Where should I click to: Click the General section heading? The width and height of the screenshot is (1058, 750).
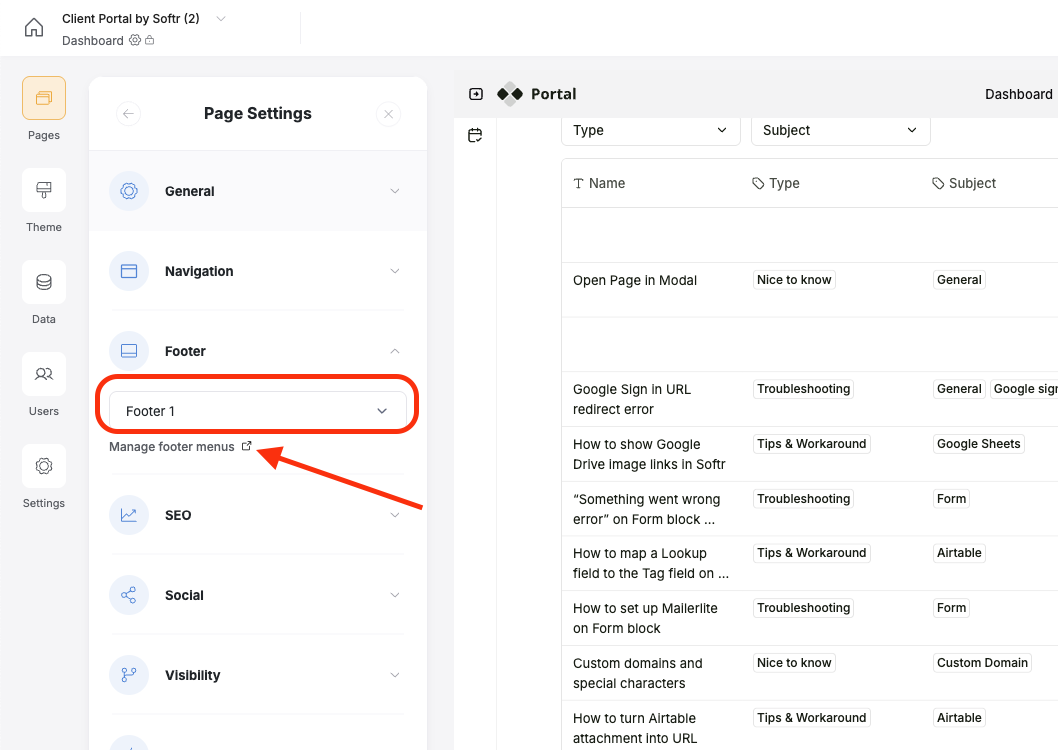[x=190, y=191]
